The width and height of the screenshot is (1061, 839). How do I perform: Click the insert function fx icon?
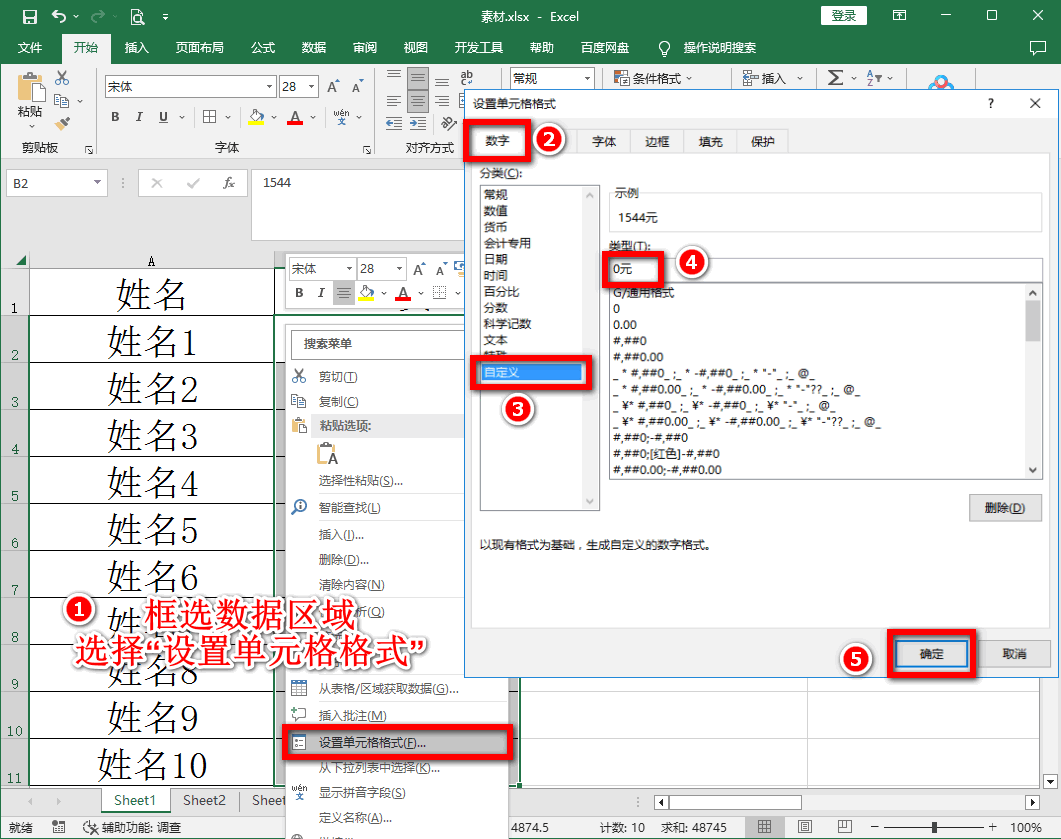coord(229,183)
